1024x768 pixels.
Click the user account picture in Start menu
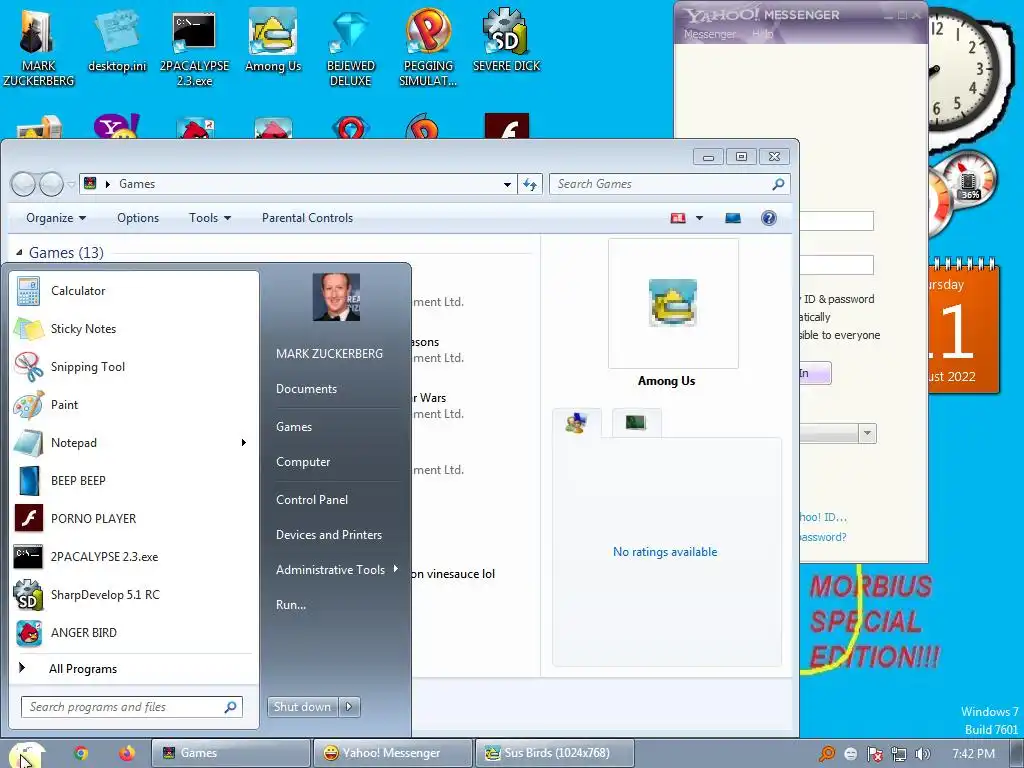click(x=336, y=297)
